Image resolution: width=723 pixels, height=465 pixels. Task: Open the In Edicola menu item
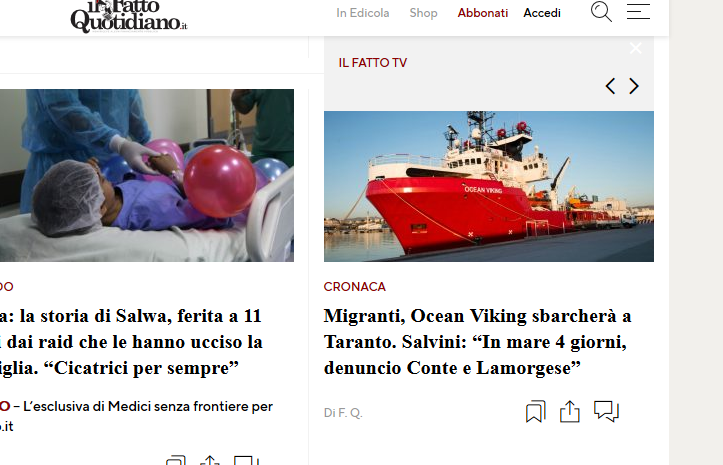click(x=362, y=13)
